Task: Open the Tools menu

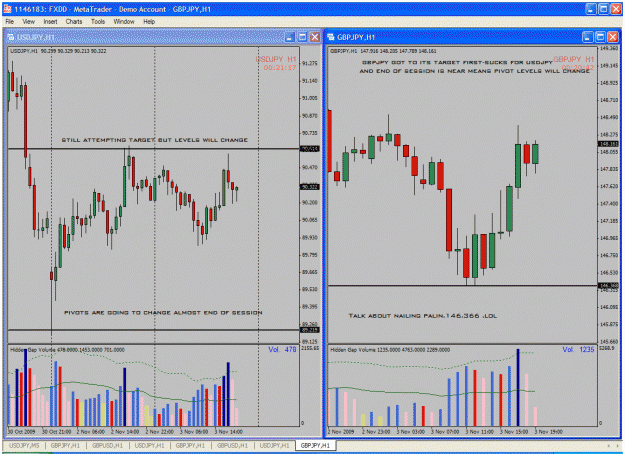Action: pos(98,22)
